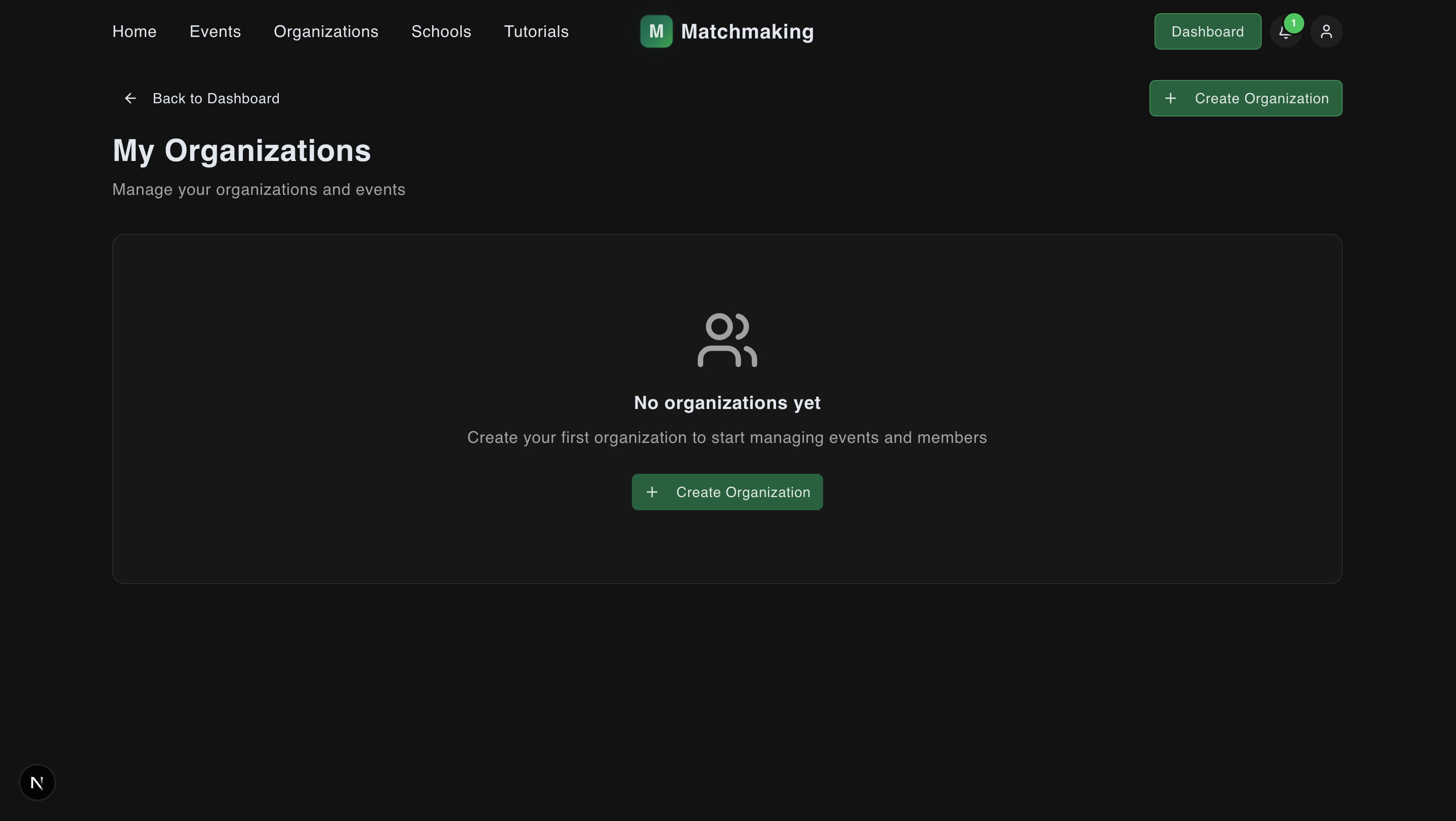
Task: Click Create Organization button at top right
Action: point(1246,98)
